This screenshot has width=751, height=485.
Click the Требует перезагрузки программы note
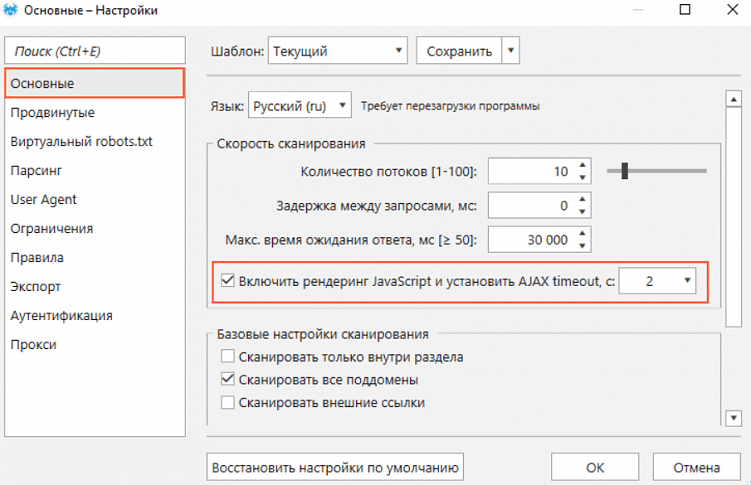point(450,106)
